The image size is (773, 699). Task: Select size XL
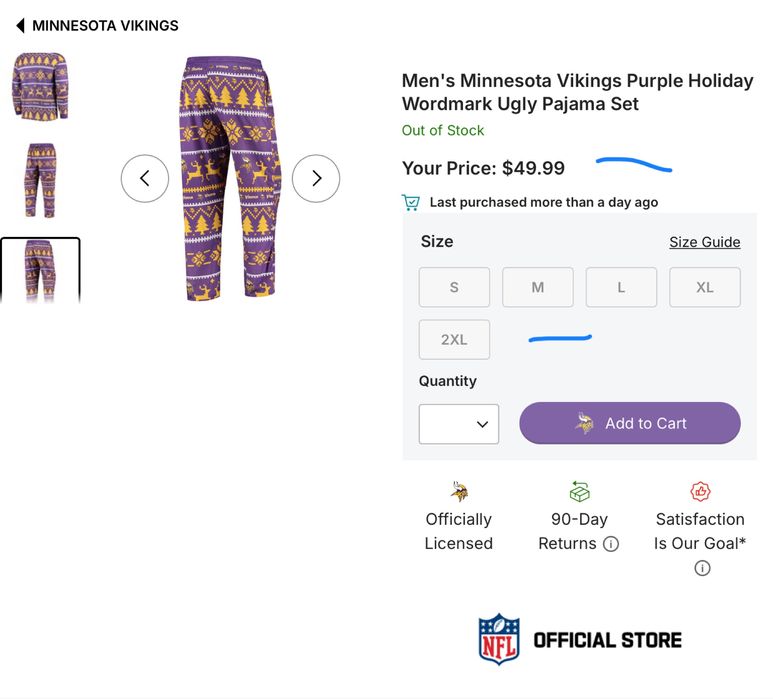705,287
